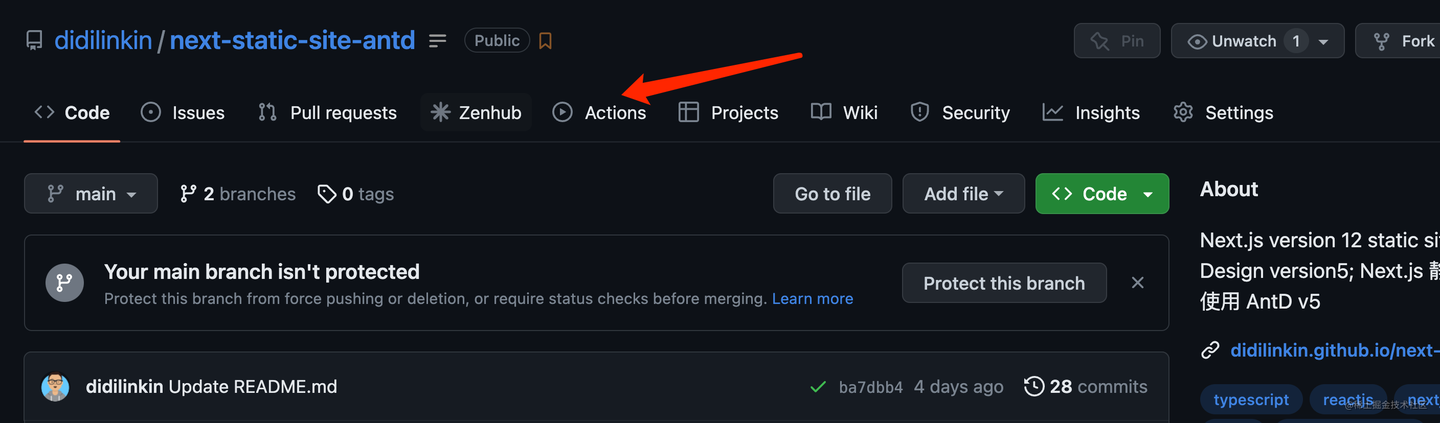
Task: Click the Go to file button
Action: [x=832, y=194]
